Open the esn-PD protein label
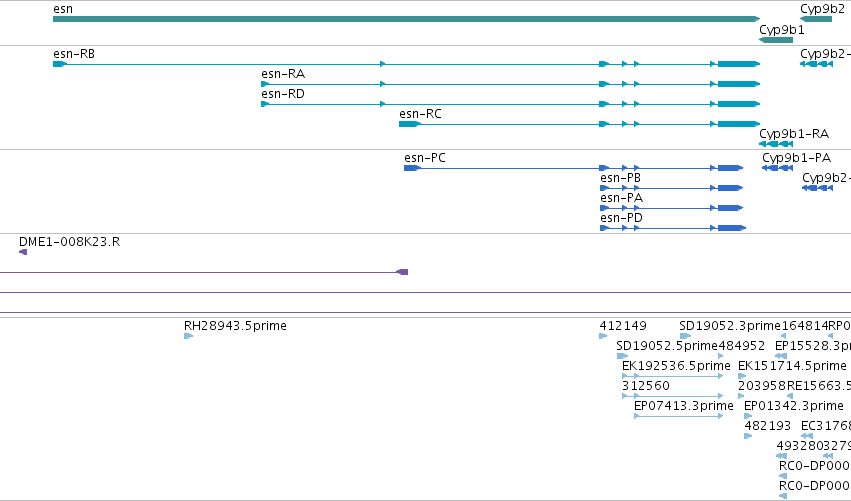851x501 pixels. [621, 218]
